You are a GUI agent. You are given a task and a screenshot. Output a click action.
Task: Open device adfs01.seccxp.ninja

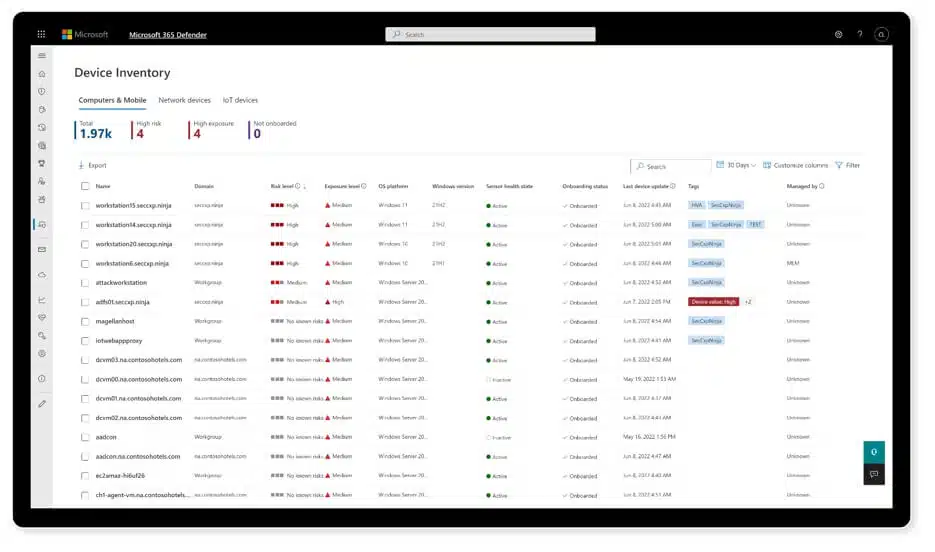point(123,302)
